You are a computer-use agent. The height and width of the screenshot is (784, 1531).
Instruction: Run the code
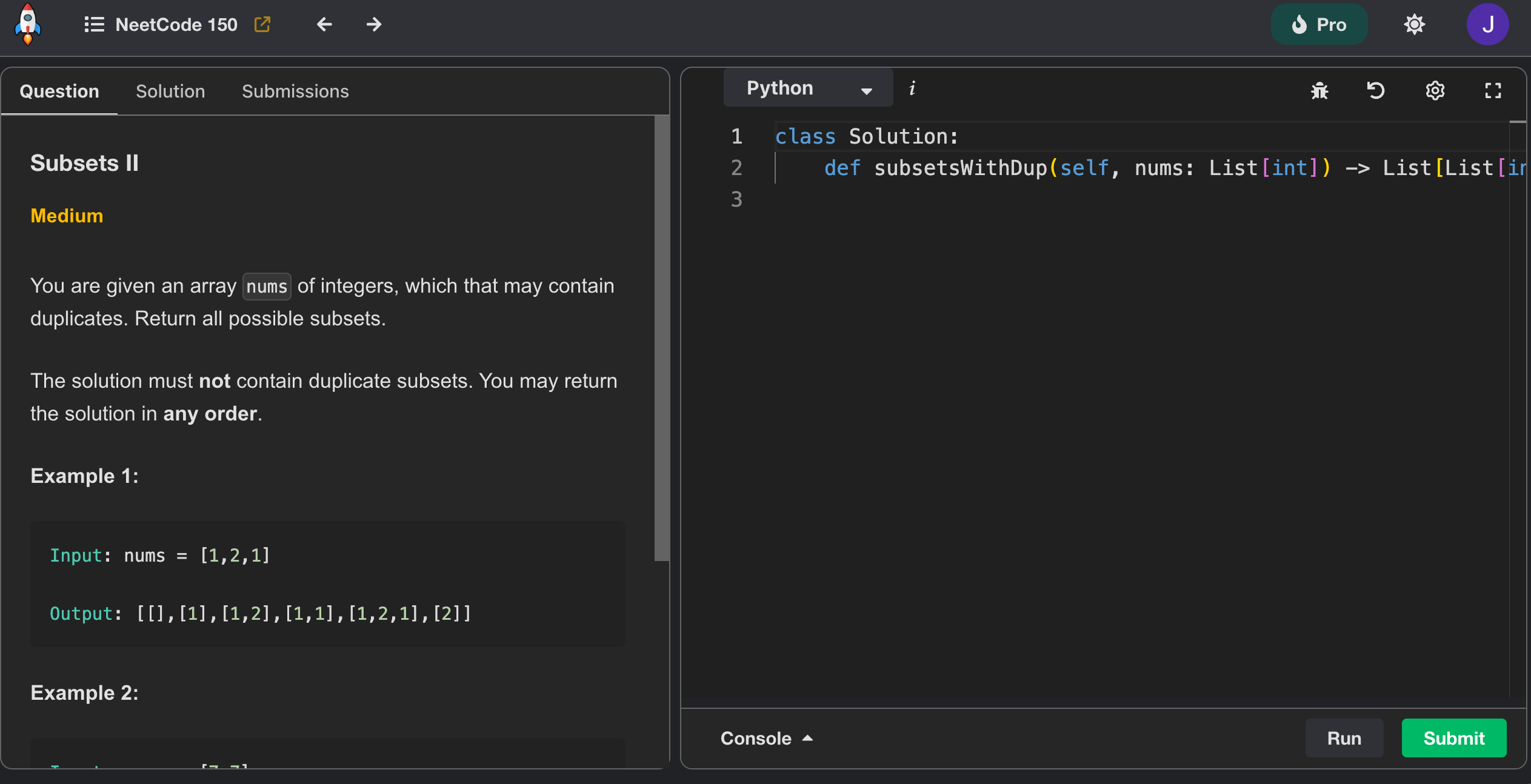click(x=1344, y=738)
